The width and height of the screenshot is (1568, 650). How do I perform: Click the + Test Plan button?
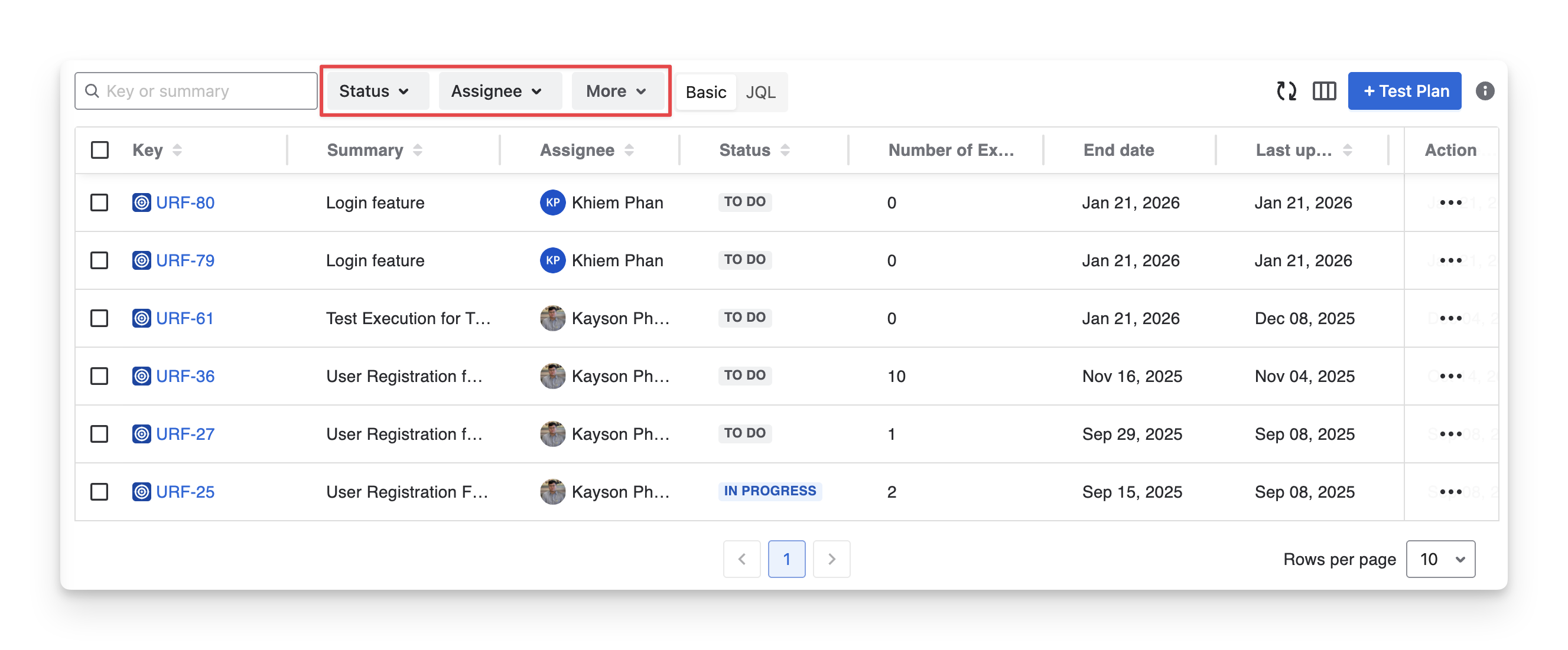(1404, 91)
